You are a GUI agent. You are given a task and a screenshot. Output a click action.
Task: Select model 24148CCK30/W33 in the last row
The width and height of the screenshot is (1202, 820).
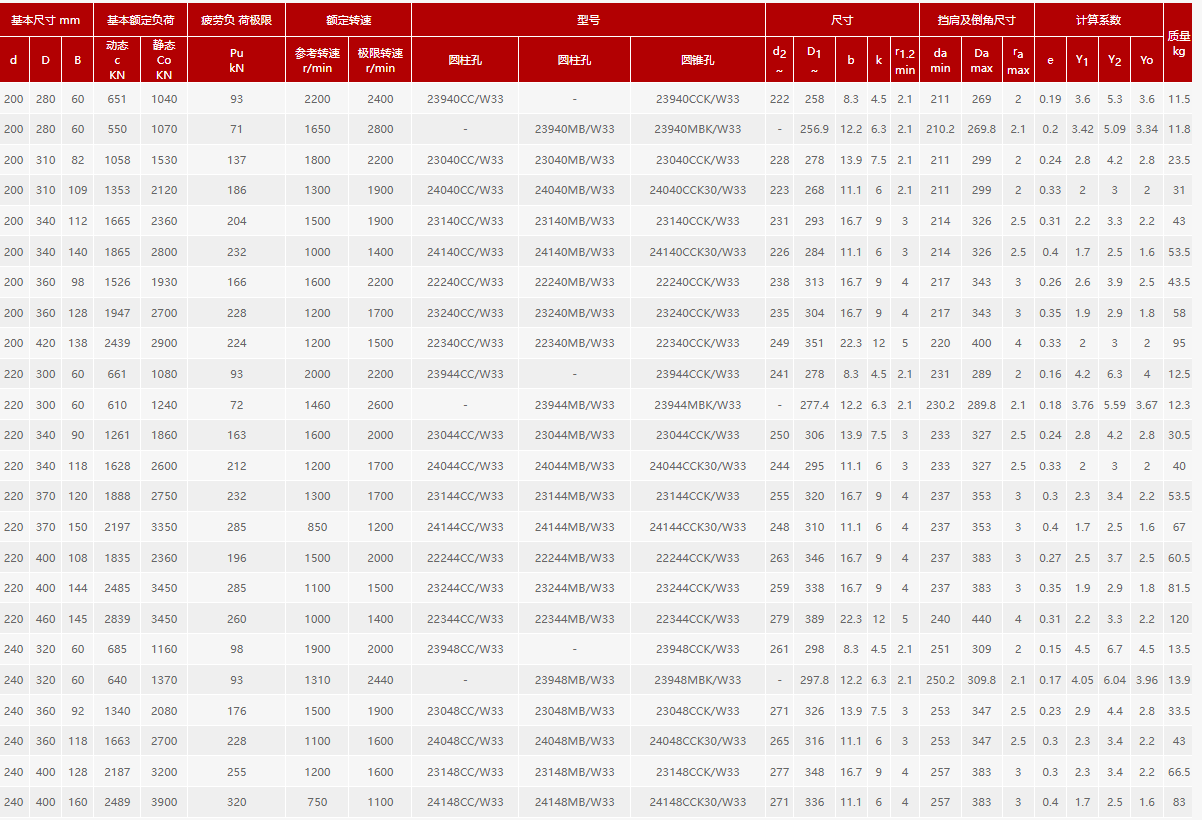[x=698, y=802]
